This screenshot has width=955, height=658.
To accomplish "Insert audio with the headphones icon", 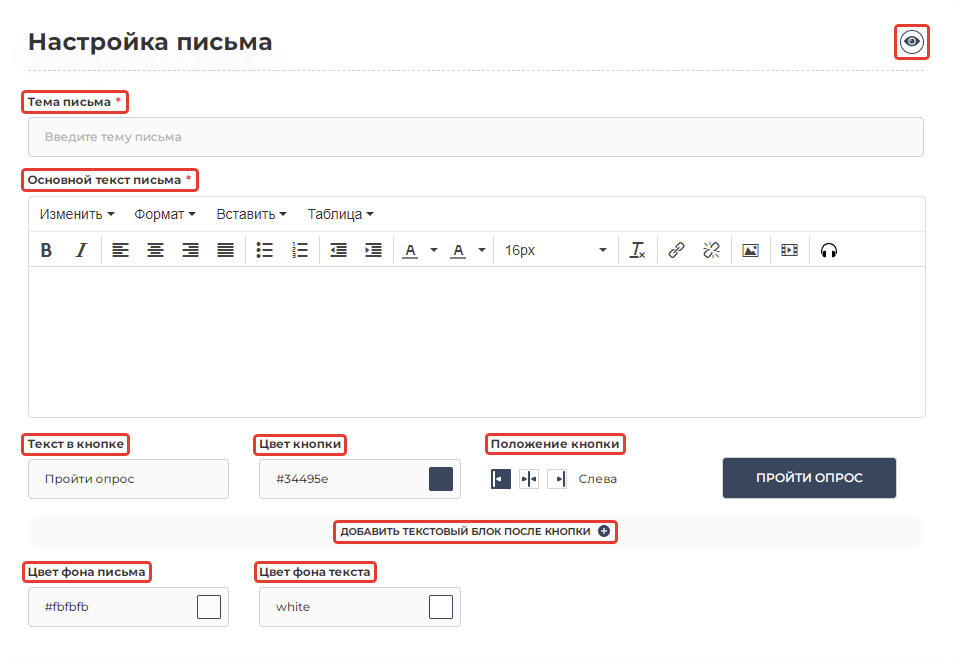I will click(x=829, y=250).
